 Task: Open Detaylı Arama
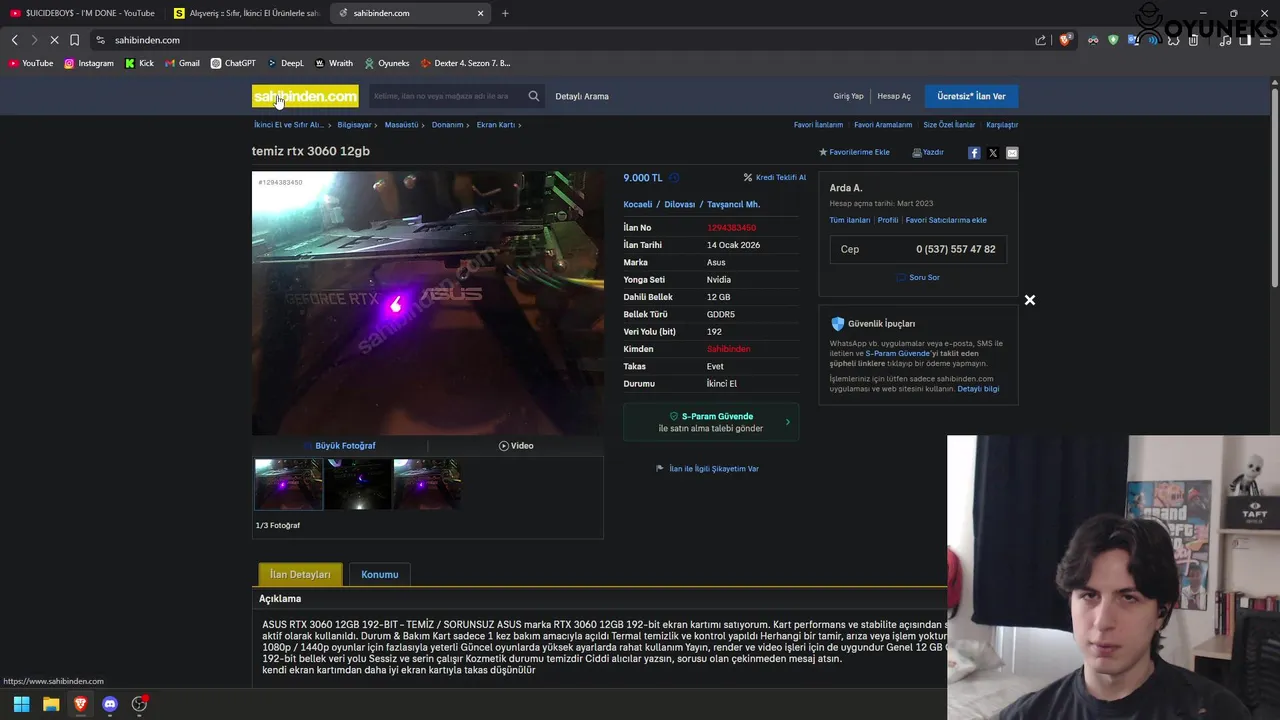click(582, 96)
